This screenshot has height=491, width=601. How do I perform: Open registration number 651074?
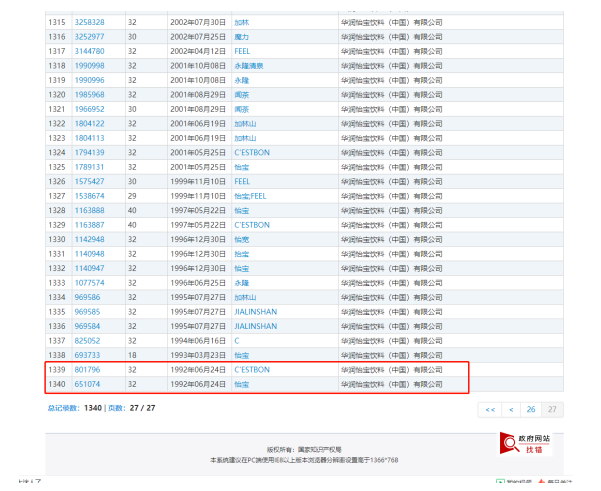(x=89, y=384)
